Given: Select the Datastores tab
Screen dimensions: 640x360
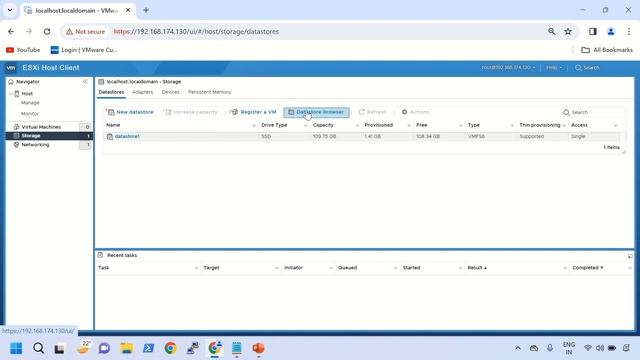Looking at the screenshot, I should (111, 92).
